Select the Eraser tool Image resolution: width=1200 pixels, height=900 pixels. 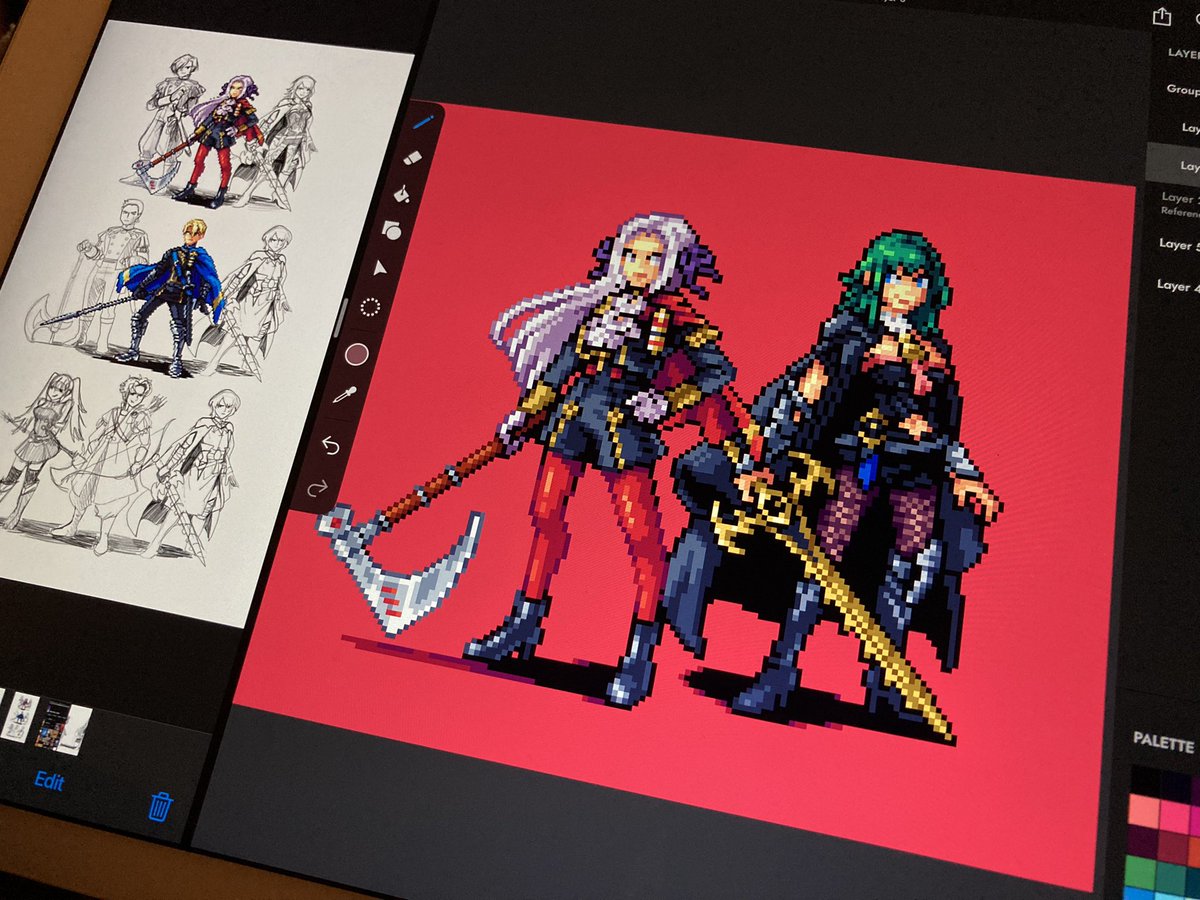click(413, 158)
